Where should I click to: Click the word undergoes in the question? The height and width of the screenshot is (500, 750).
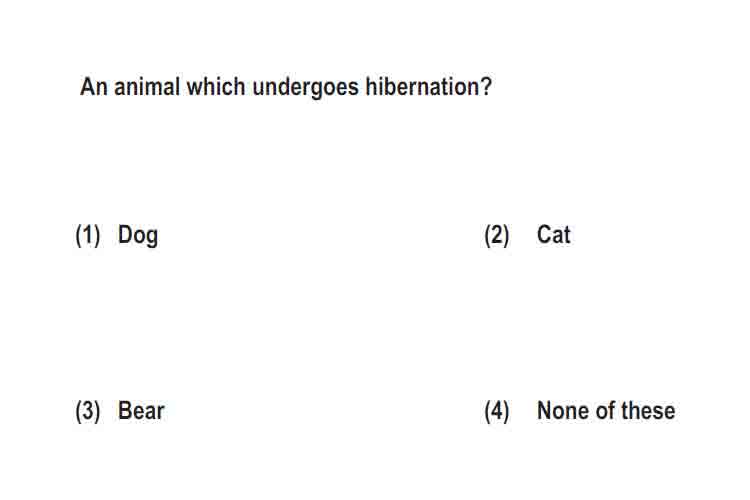point(305,88)
